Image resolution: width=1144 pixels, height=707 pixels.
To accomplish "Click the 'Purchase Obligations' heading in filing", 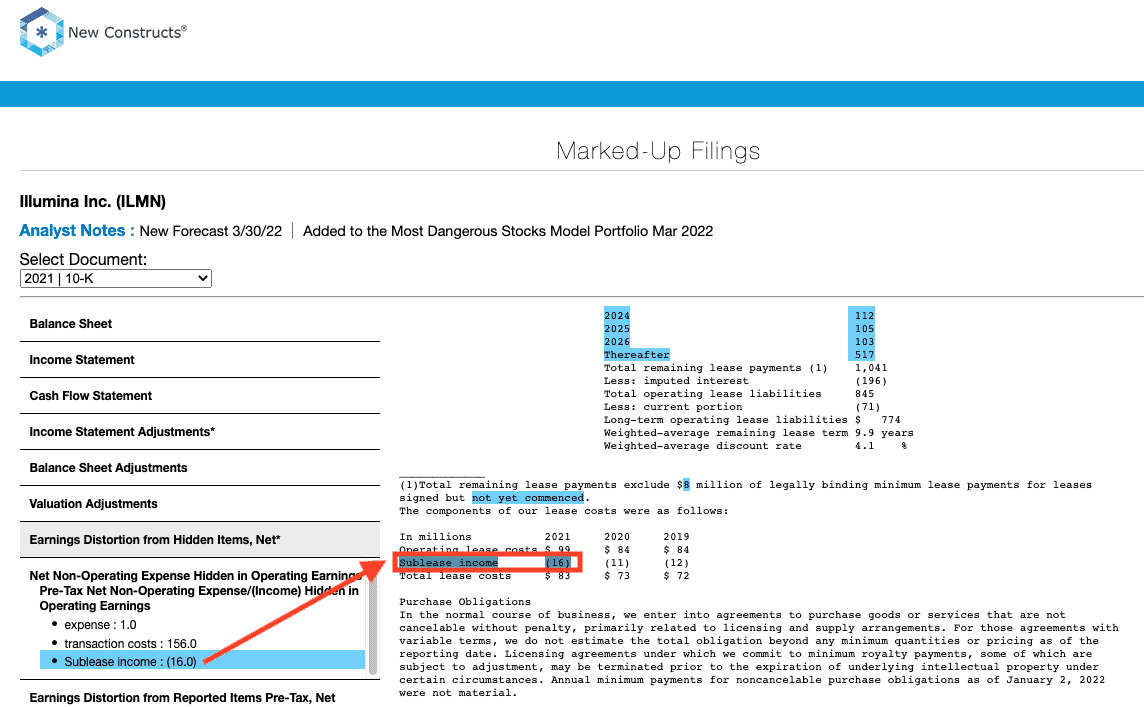I will tap(465, 602).
